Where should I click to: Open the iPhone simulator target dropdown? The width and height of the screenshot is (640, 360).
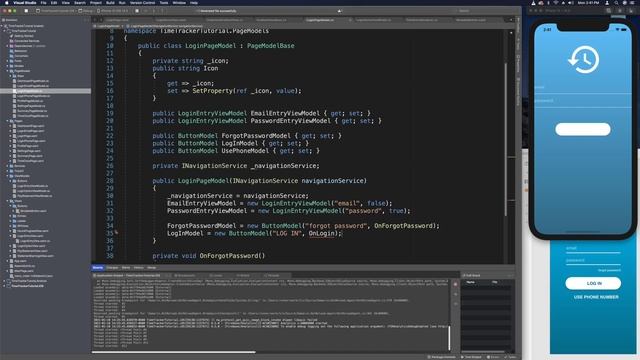pos(113,11)
